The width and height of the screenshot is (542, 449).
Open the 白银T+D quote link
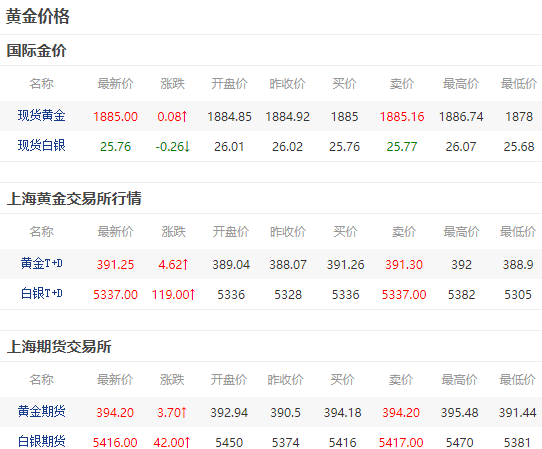[41, 293]
